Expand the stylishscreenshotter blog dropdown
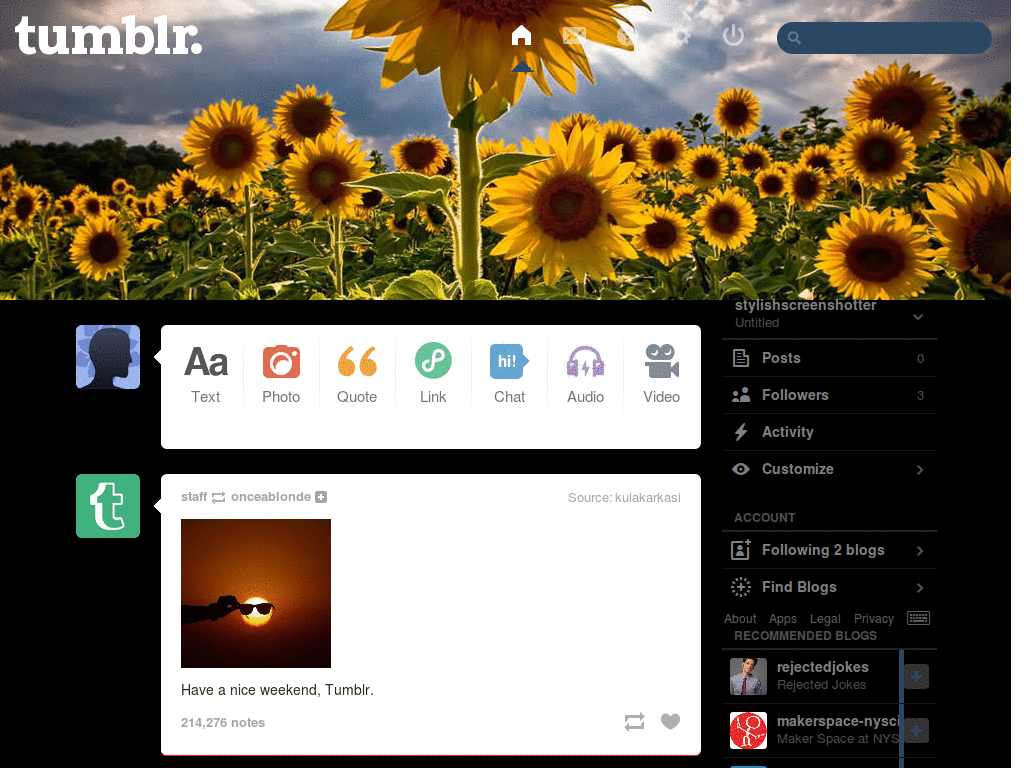Image resolution: width=1024 pixels, height=768 pixels. tap(918, 317)
